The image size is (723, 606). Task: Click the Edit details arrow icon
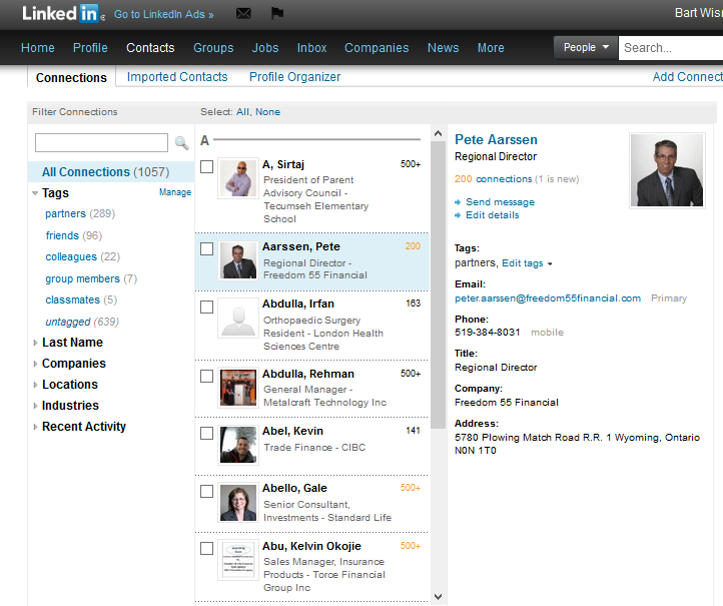tap(457, 215)
